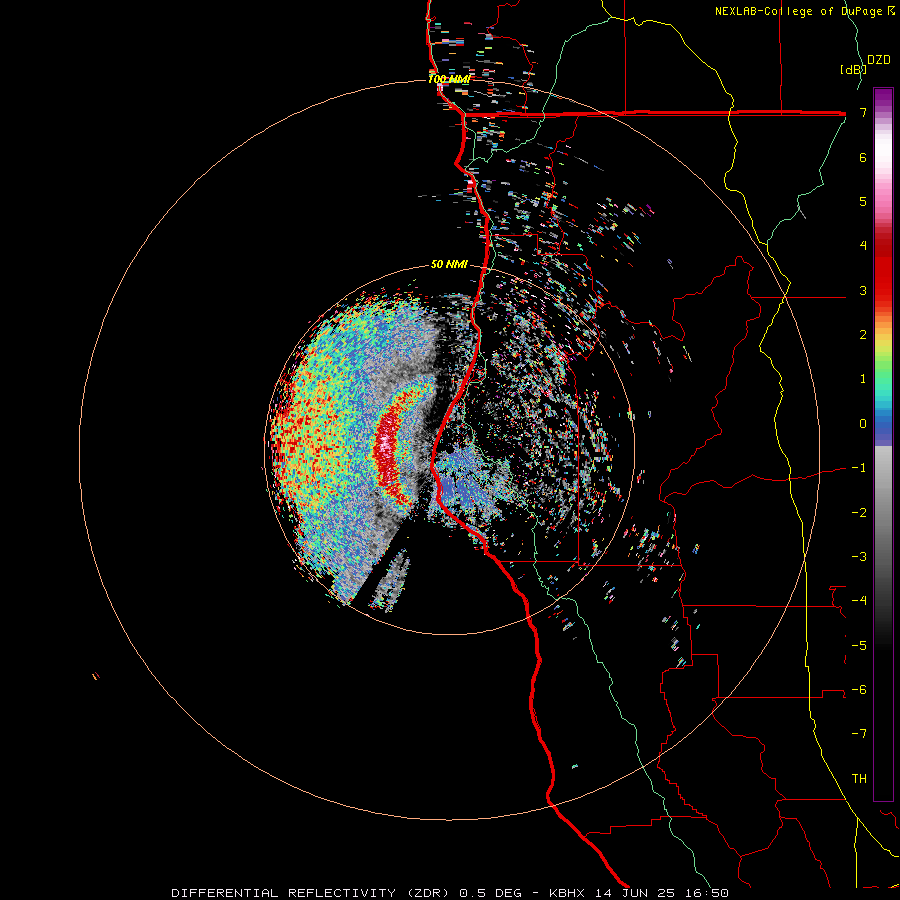Click the scale value 1

863,379
